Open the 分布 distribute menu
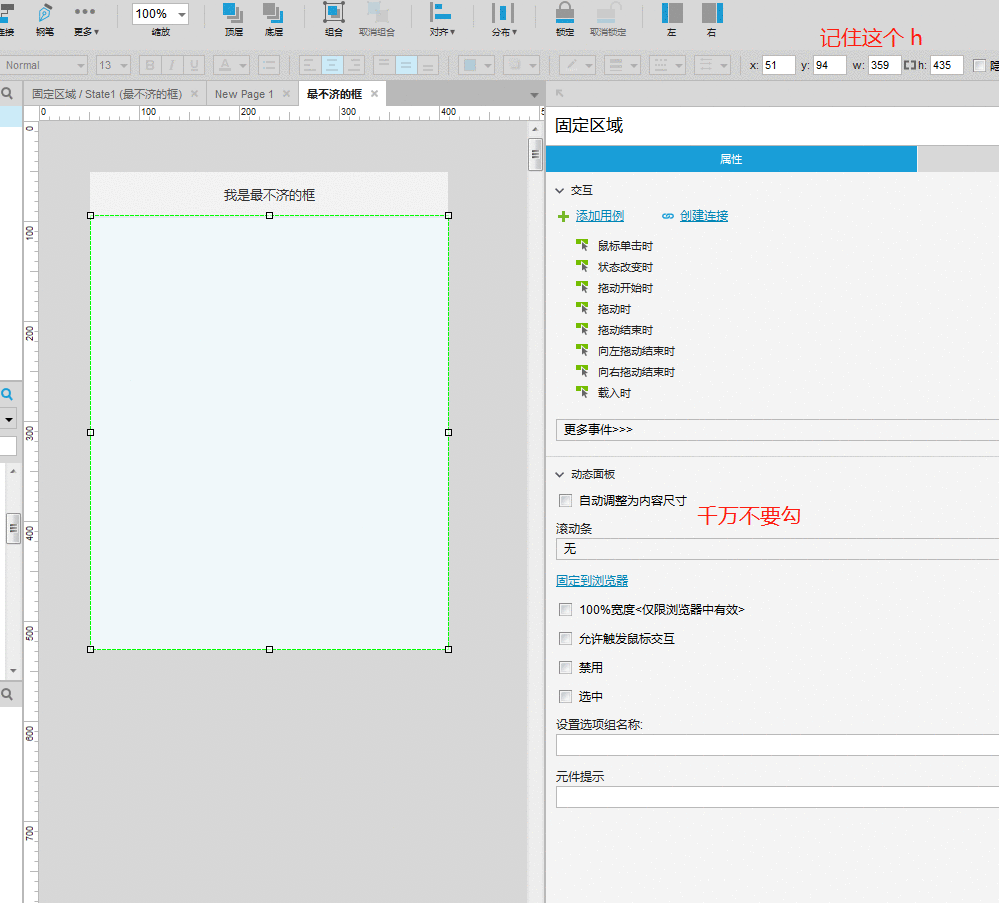The width and height of the screenshot is (999, 903). coord(503,20)
